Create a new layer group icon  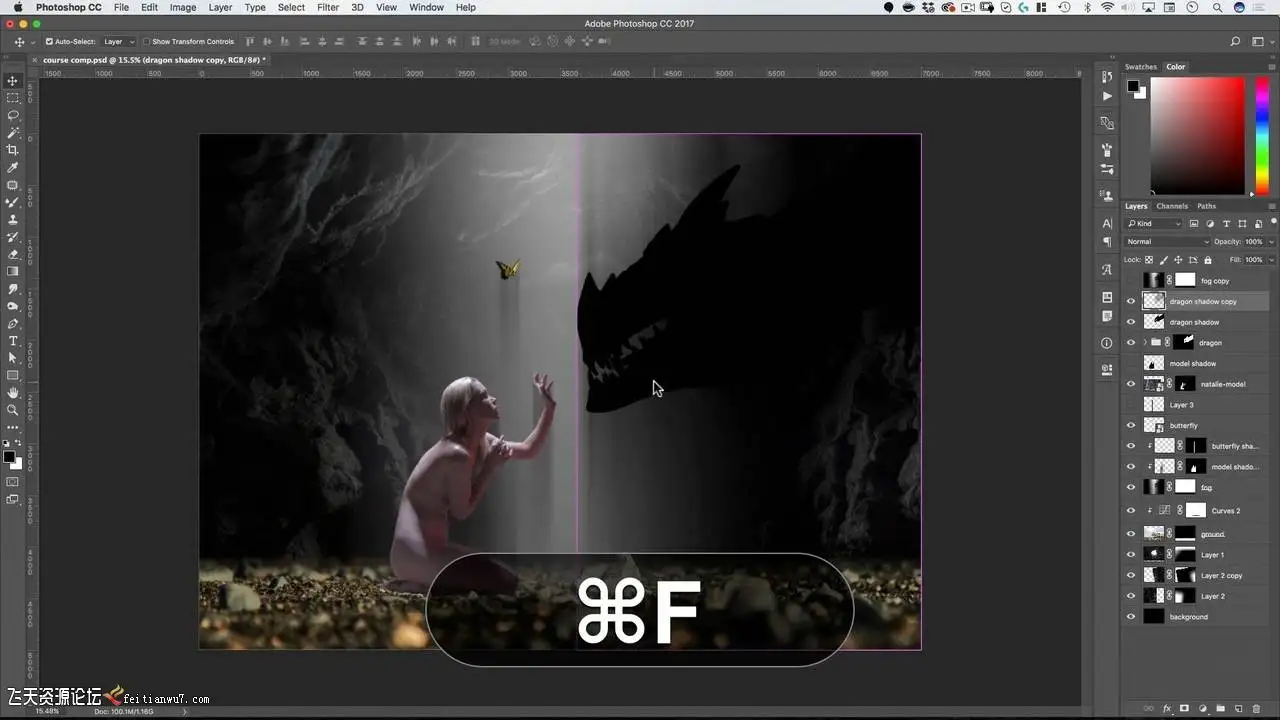1221,708
